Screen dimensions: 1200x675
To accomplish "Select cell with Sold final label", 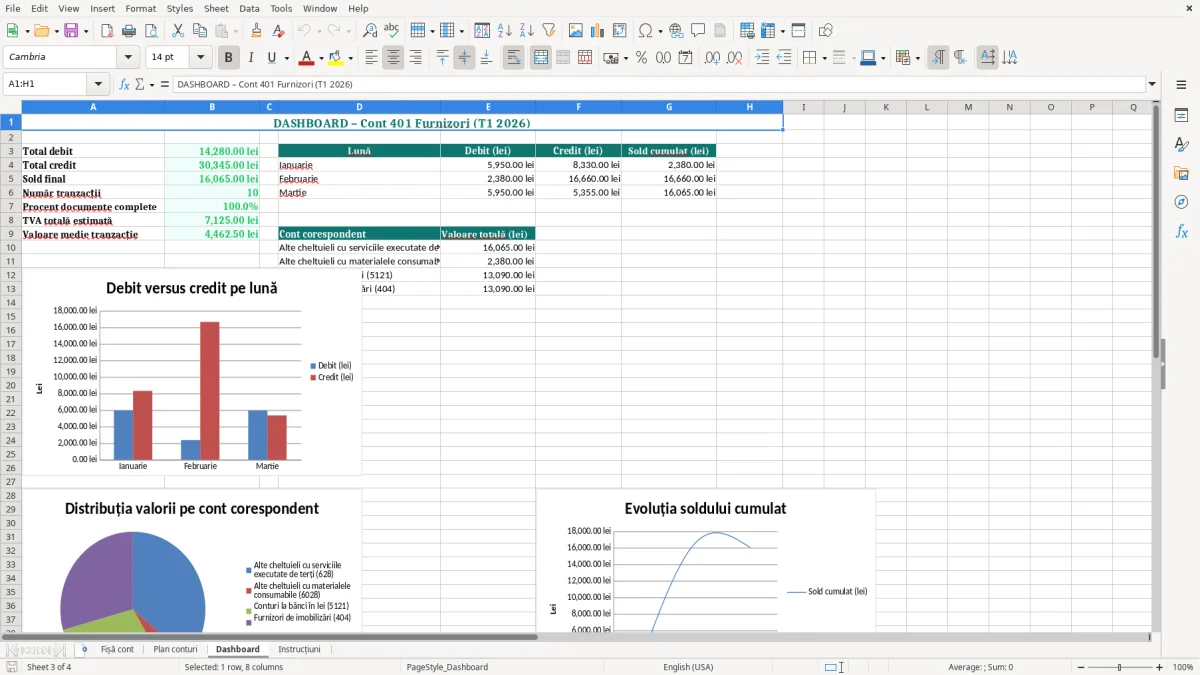I will pyautogui.click(x=93, y=179).
